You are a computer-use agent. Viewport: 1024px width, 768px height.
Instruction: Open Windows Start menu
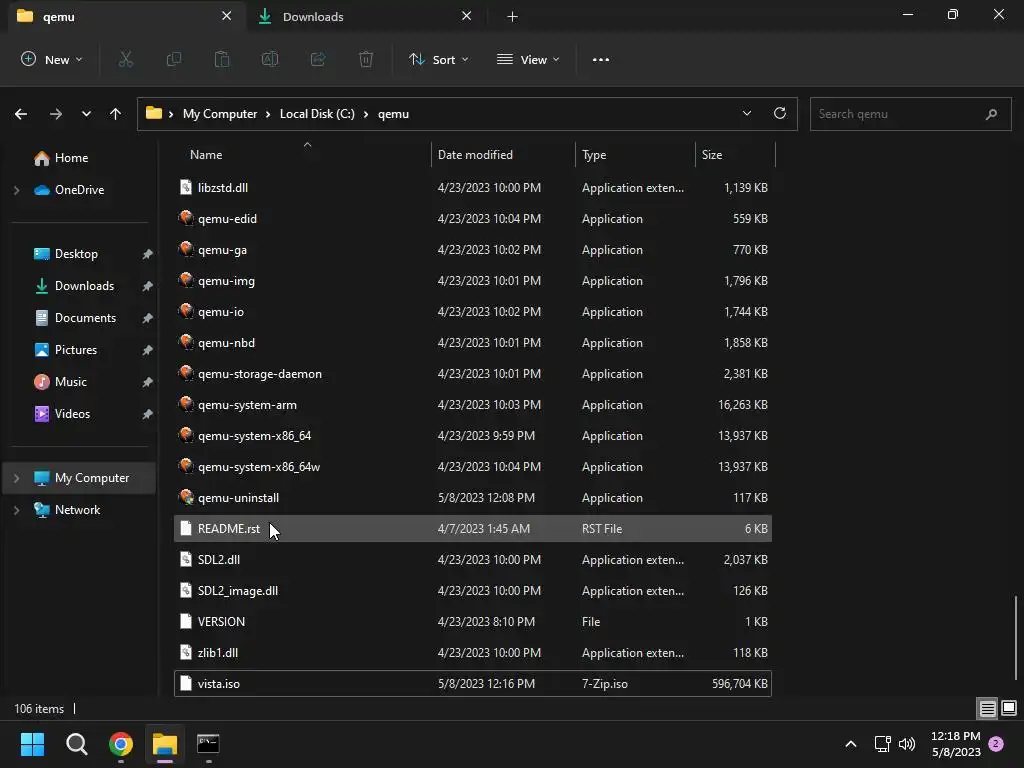pos(32,744)
